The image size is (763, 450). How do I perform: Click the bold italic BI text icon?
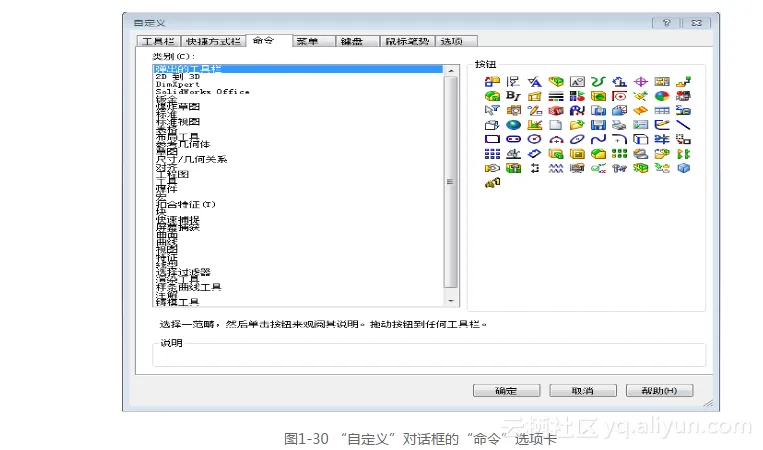tap(513, 96)
